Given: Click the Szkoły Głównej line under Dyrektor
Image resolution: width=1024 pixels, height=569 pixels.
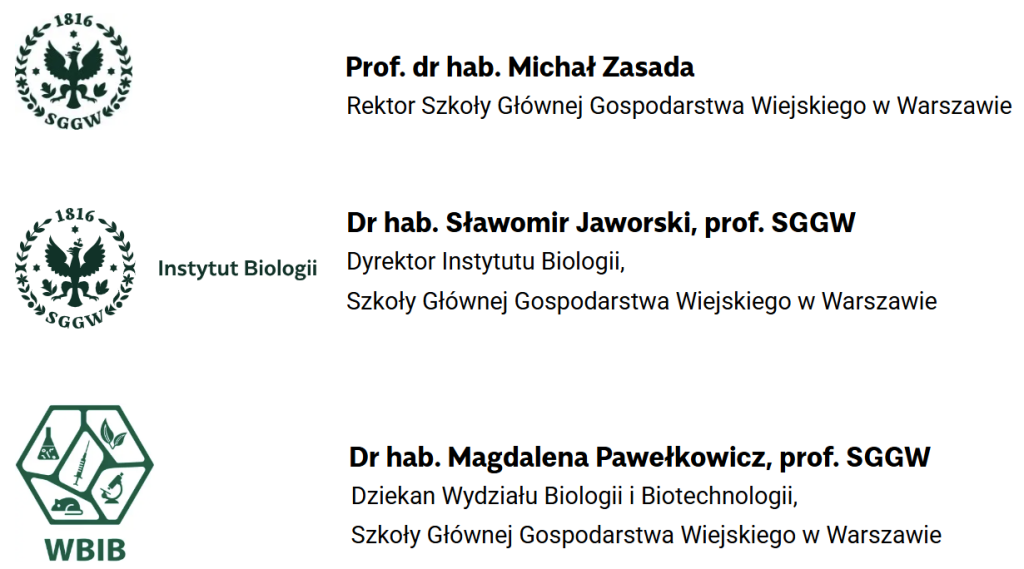Looking at the screenshot, I should click(642, 300).
